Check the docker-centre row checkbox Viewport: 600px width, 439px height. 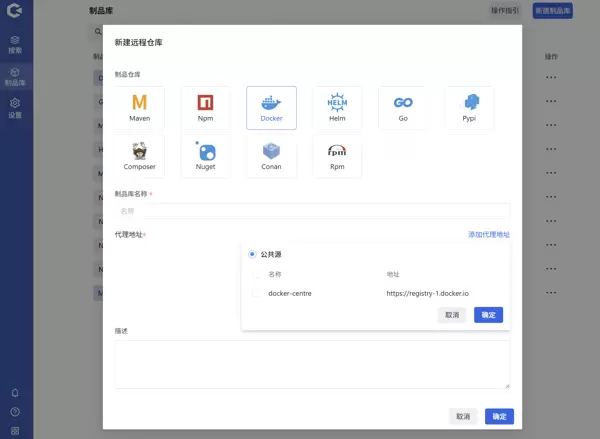point(257,293)
